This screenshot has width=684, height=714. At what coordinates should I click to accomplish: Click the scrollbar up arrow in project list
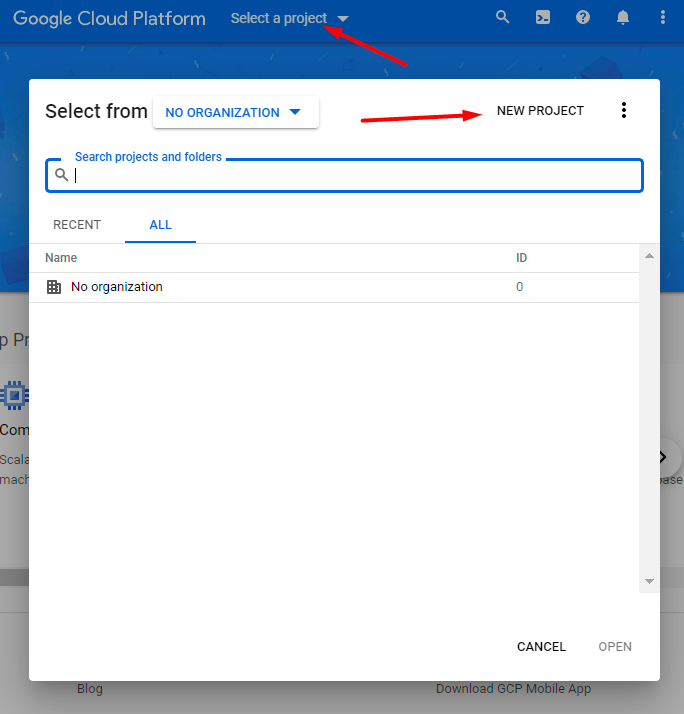pos(649,256)
